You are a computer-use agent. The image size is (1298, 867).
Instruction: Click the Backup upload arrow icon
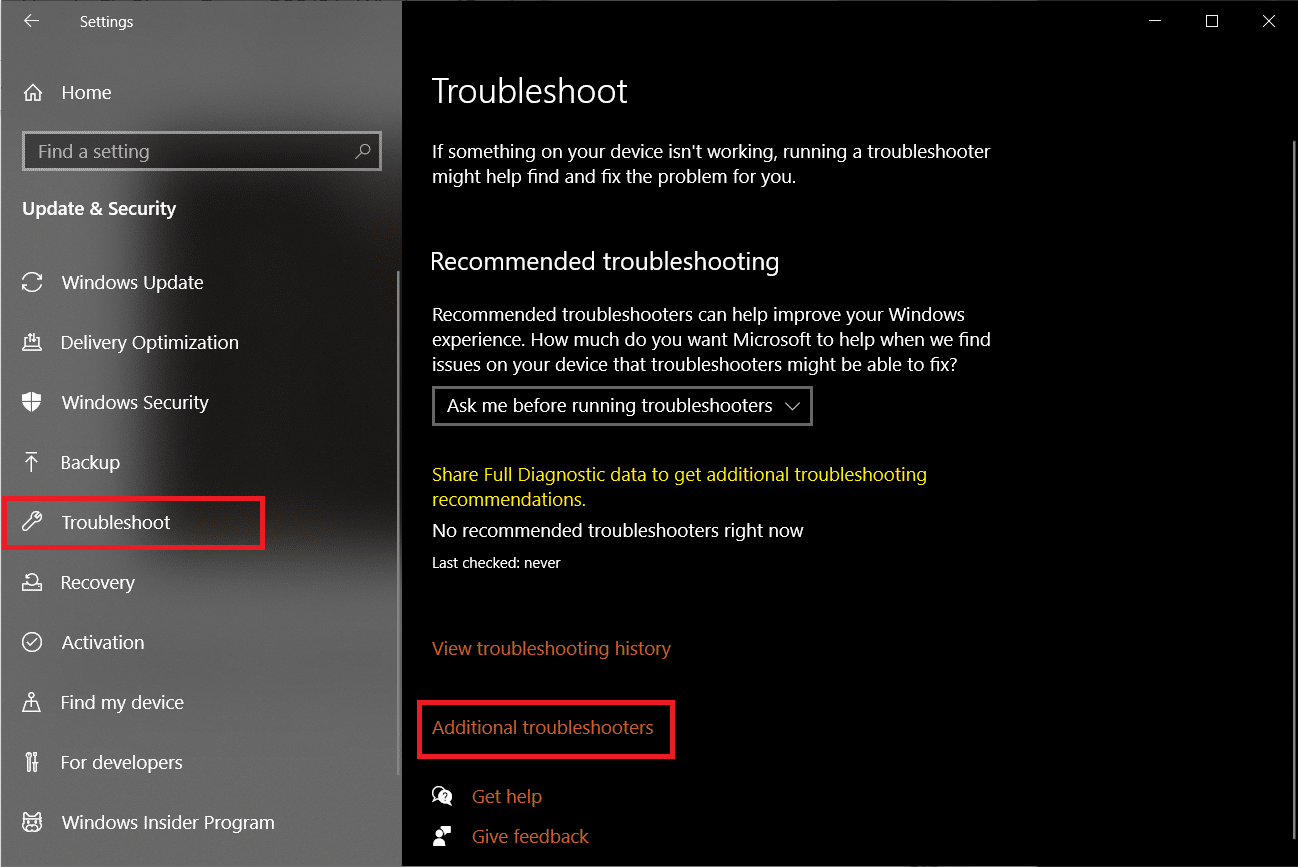coord(32,463)
